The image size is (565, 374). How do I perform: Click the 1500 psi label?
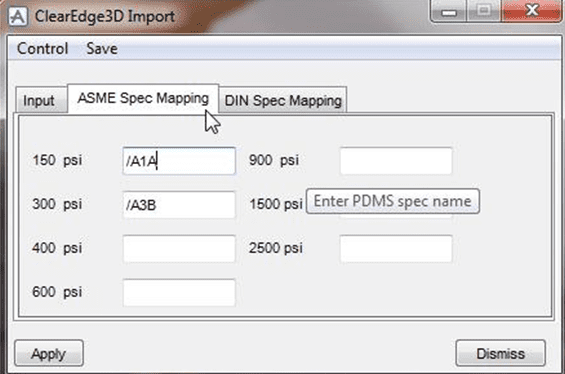tap(276, 204)
